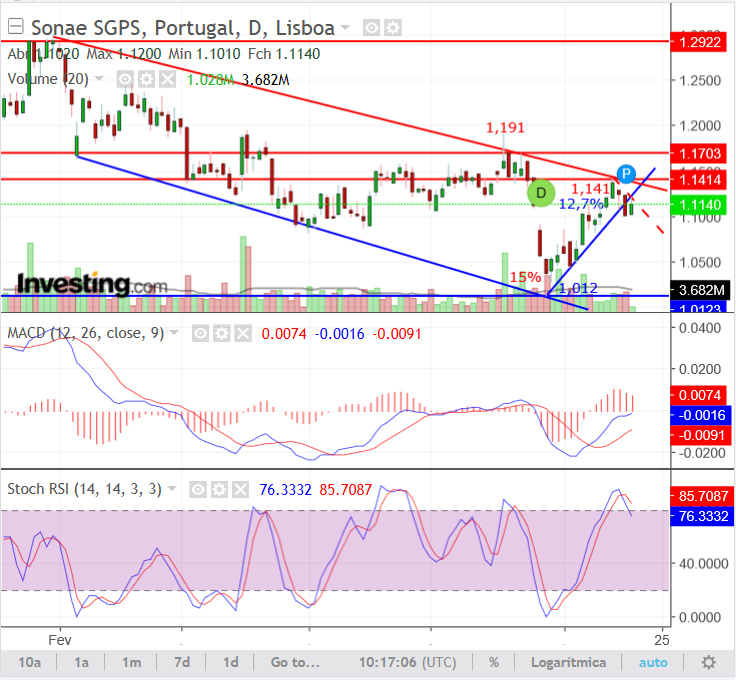Screen dimensions: 736x680
Task: Expand the Sonae SGPS title dropdown arrow
Action: (345, 28)
